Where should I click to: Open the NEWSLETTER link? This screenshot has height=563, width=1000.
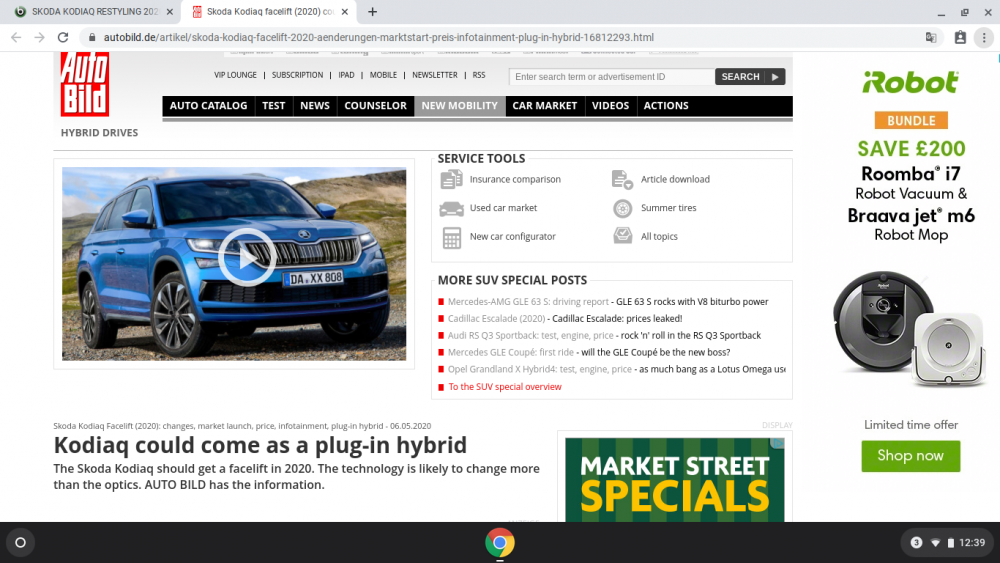pos(435,75)
